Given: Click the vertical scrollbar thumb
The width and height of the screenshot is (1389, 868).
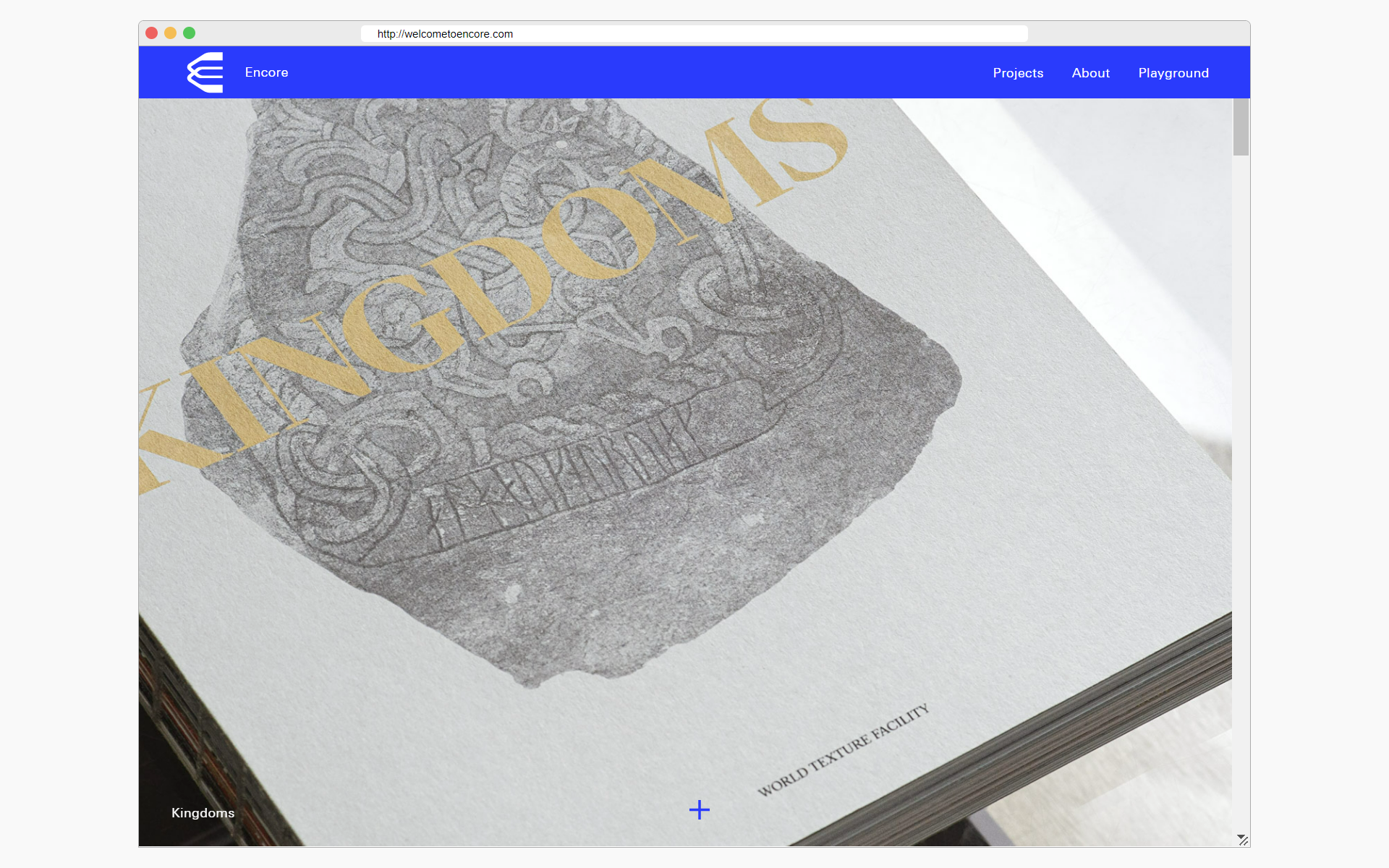Looking at the screenshot, I should coord(1241,127).
